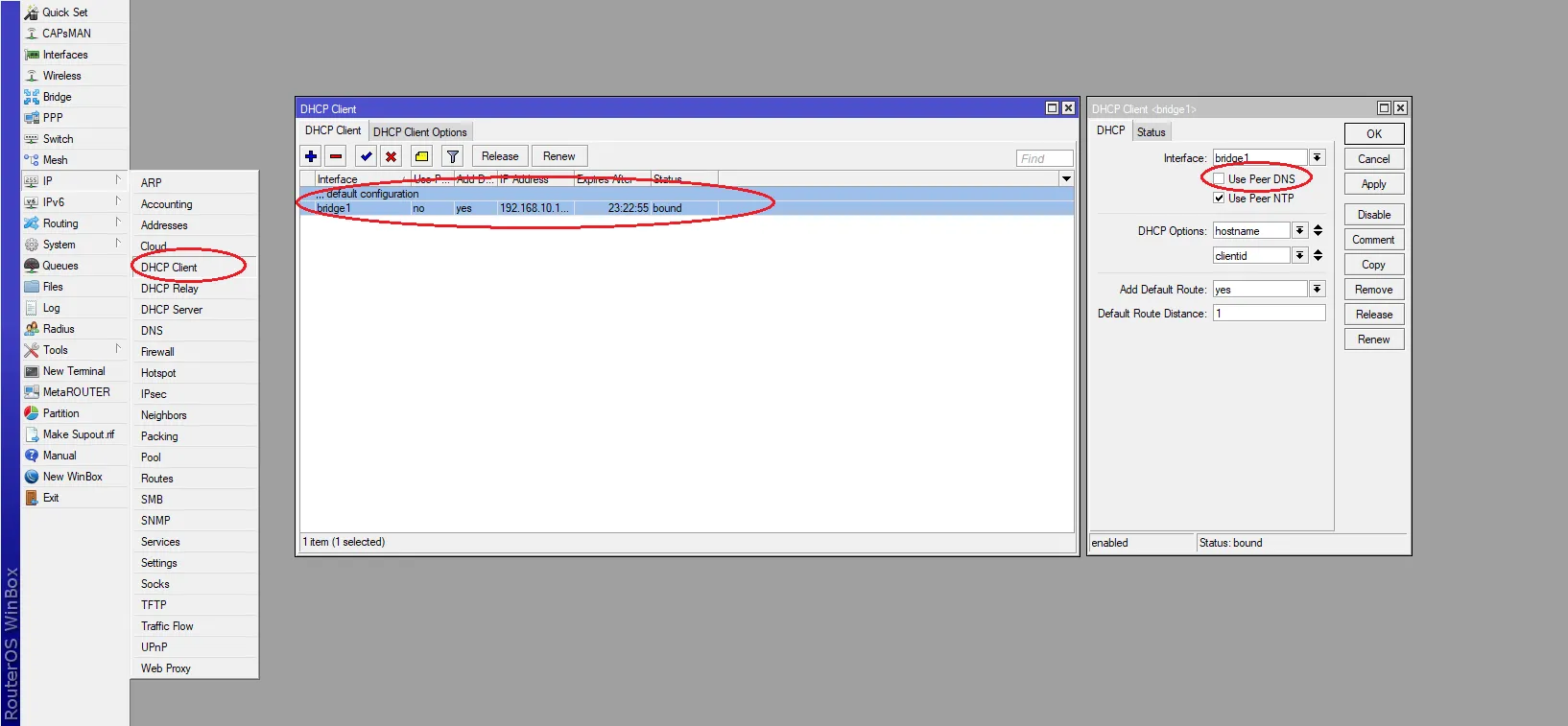Image resolution: width=1568 pixels, height=726 pixels.
Task: Click the Find search field
Action: click(1044, 158)
